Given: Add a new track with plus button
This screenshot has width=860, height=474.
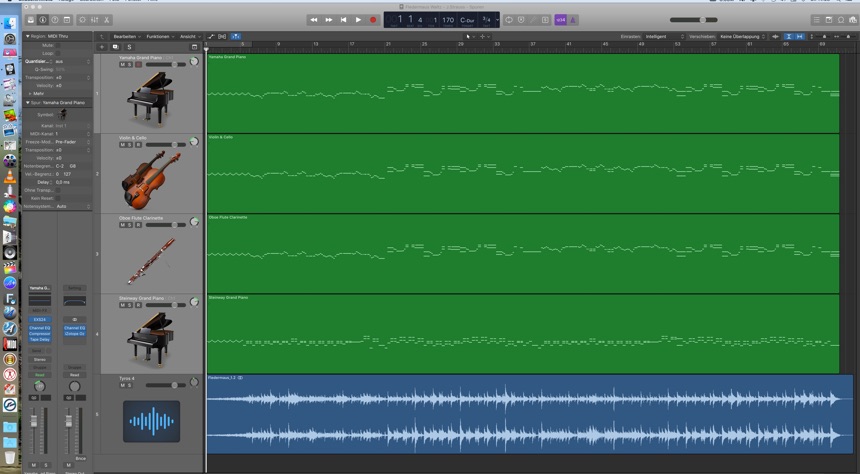Looking at the screenshot, I should [x=101, y=47].
